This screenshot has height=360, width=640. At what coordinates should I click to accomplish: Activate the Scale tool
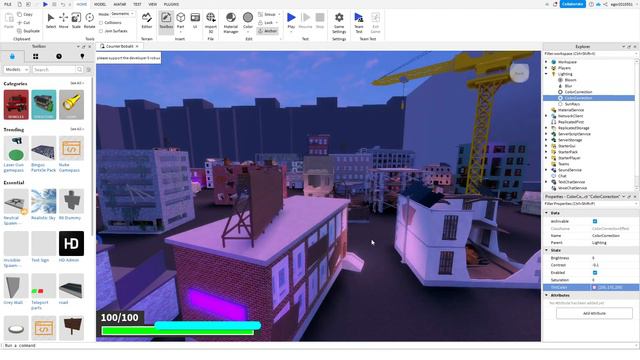(x=76, y=21)
